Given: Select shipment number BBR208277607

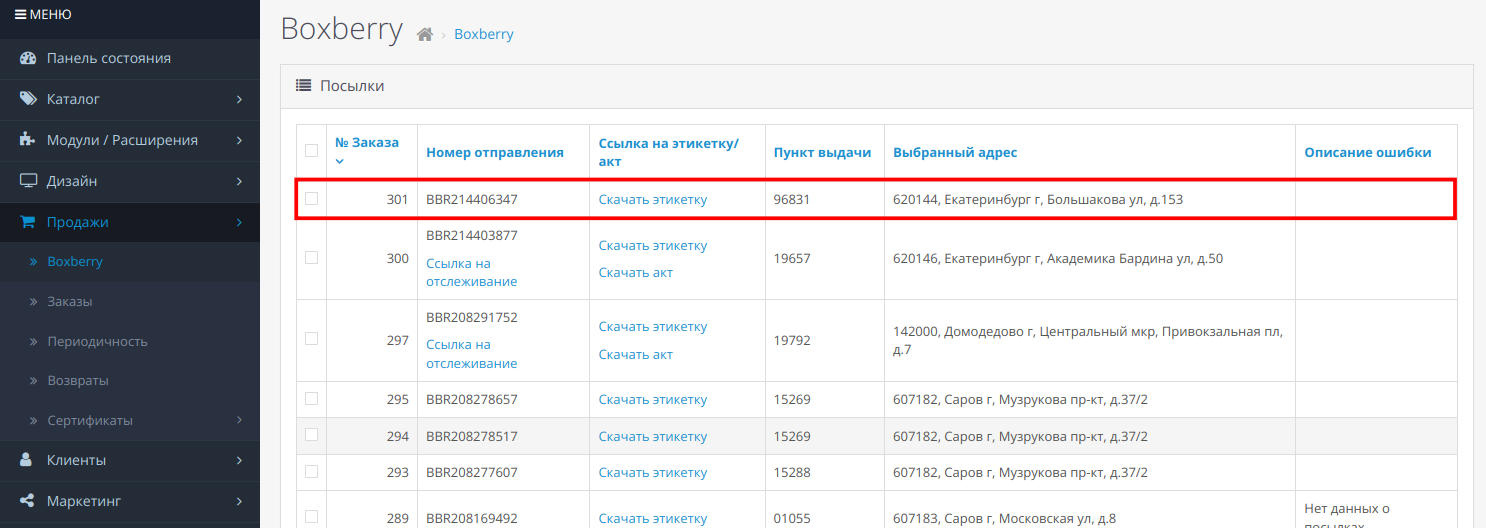Looking at the screenshot, I should [x=472, y=472].
